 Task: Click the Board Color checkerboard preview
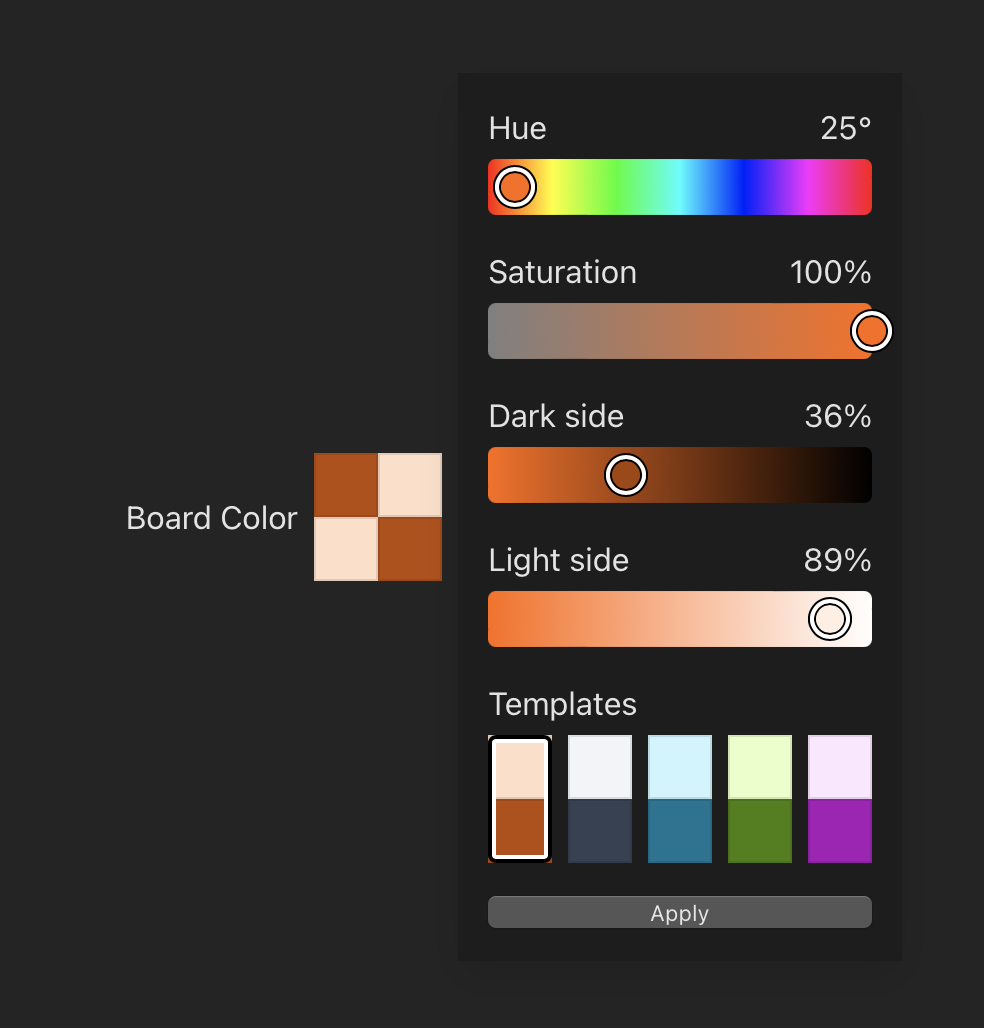point(378,517)
